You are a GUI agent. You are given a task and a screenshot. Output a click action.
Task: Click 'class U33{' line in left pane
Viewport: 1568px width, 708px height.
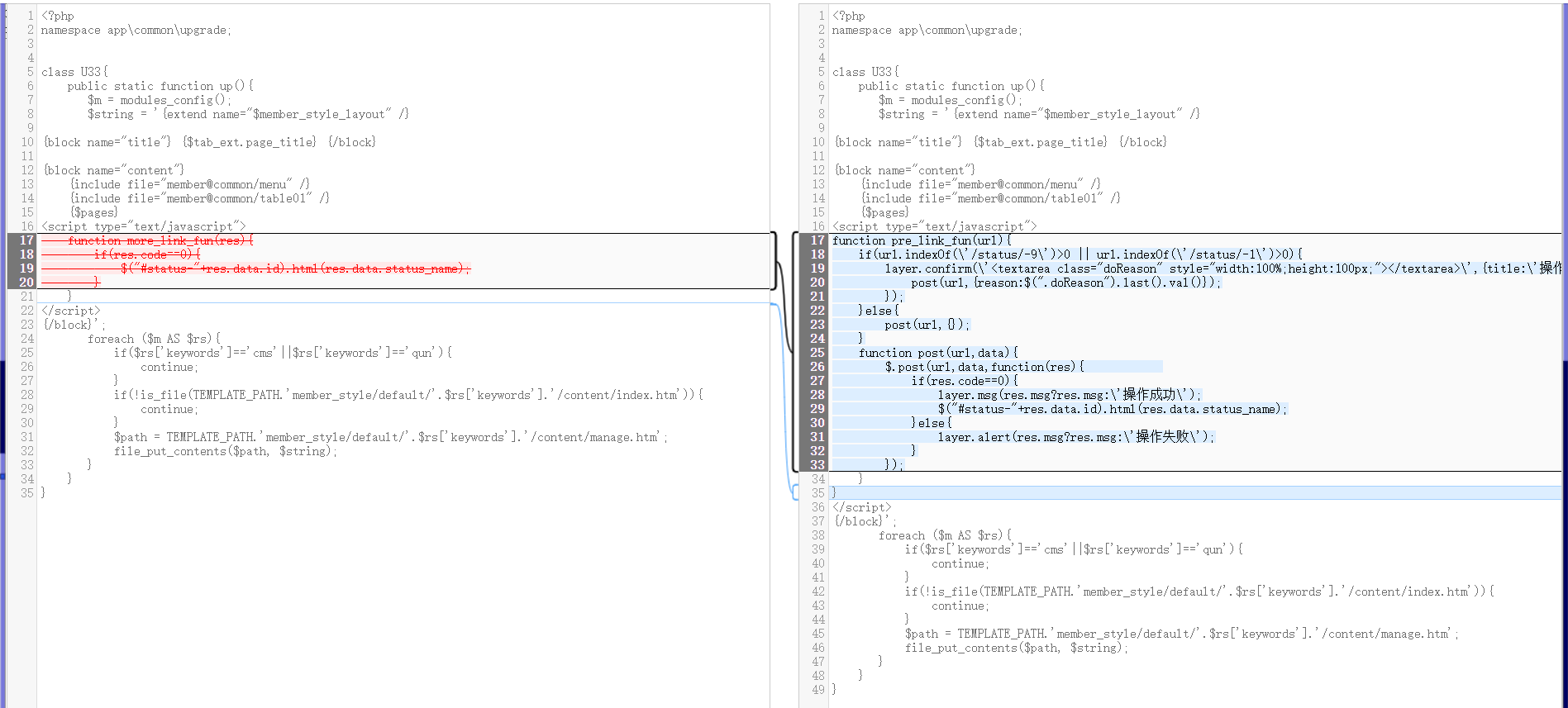[x=74, y=72]
